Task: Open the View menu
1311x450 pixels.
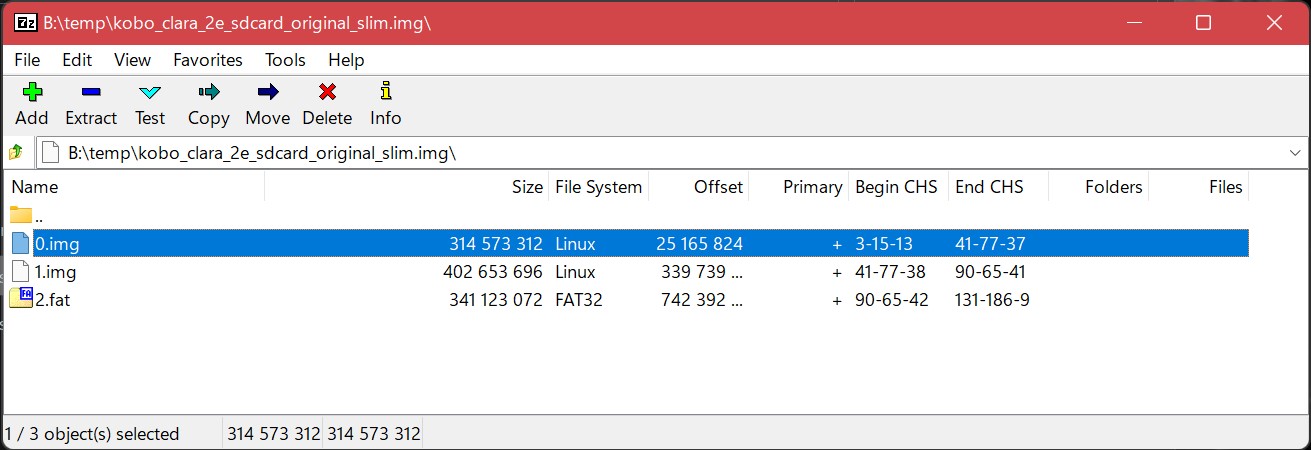Action: (x=133, y=60)
